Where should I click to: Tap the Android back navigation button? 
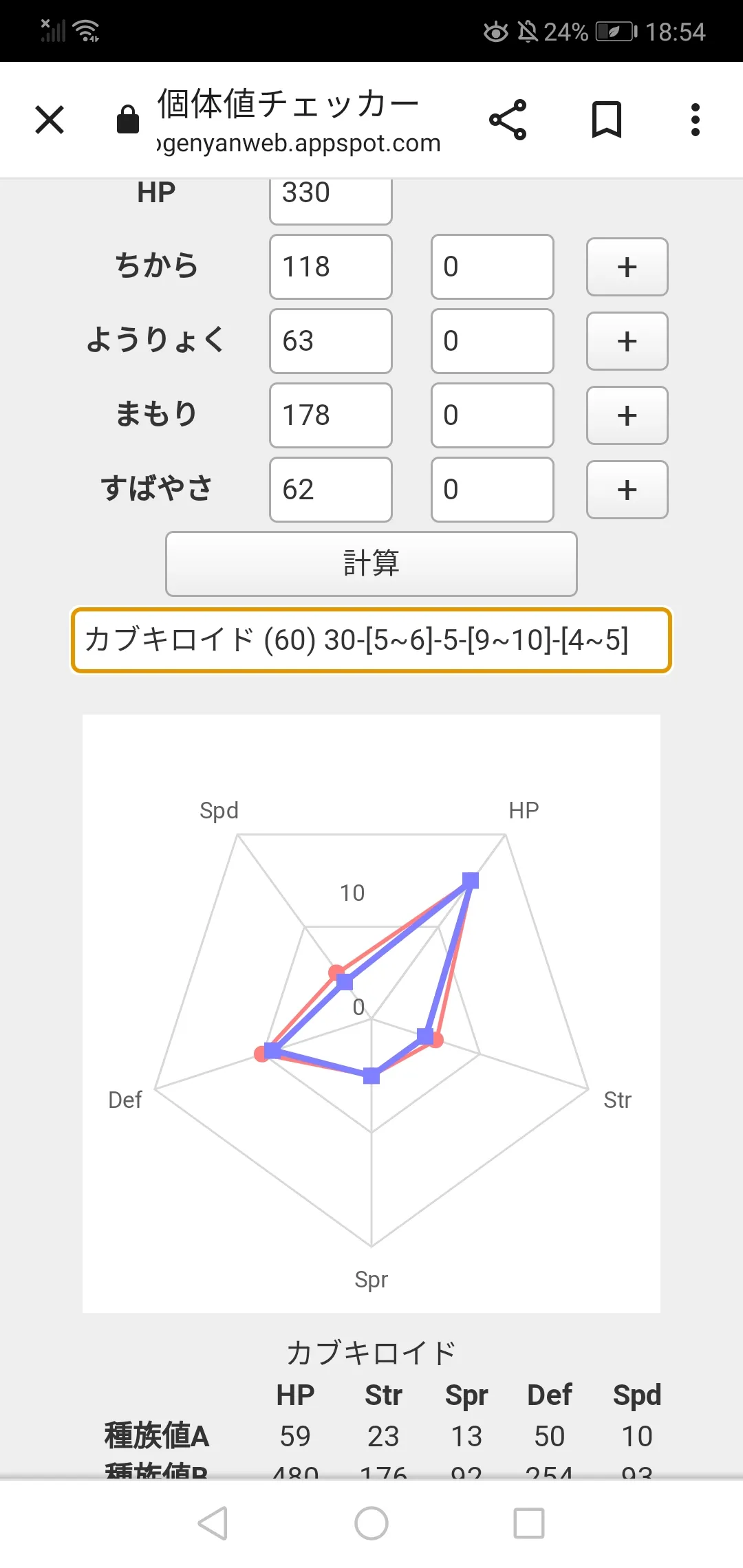point(213,1523)
